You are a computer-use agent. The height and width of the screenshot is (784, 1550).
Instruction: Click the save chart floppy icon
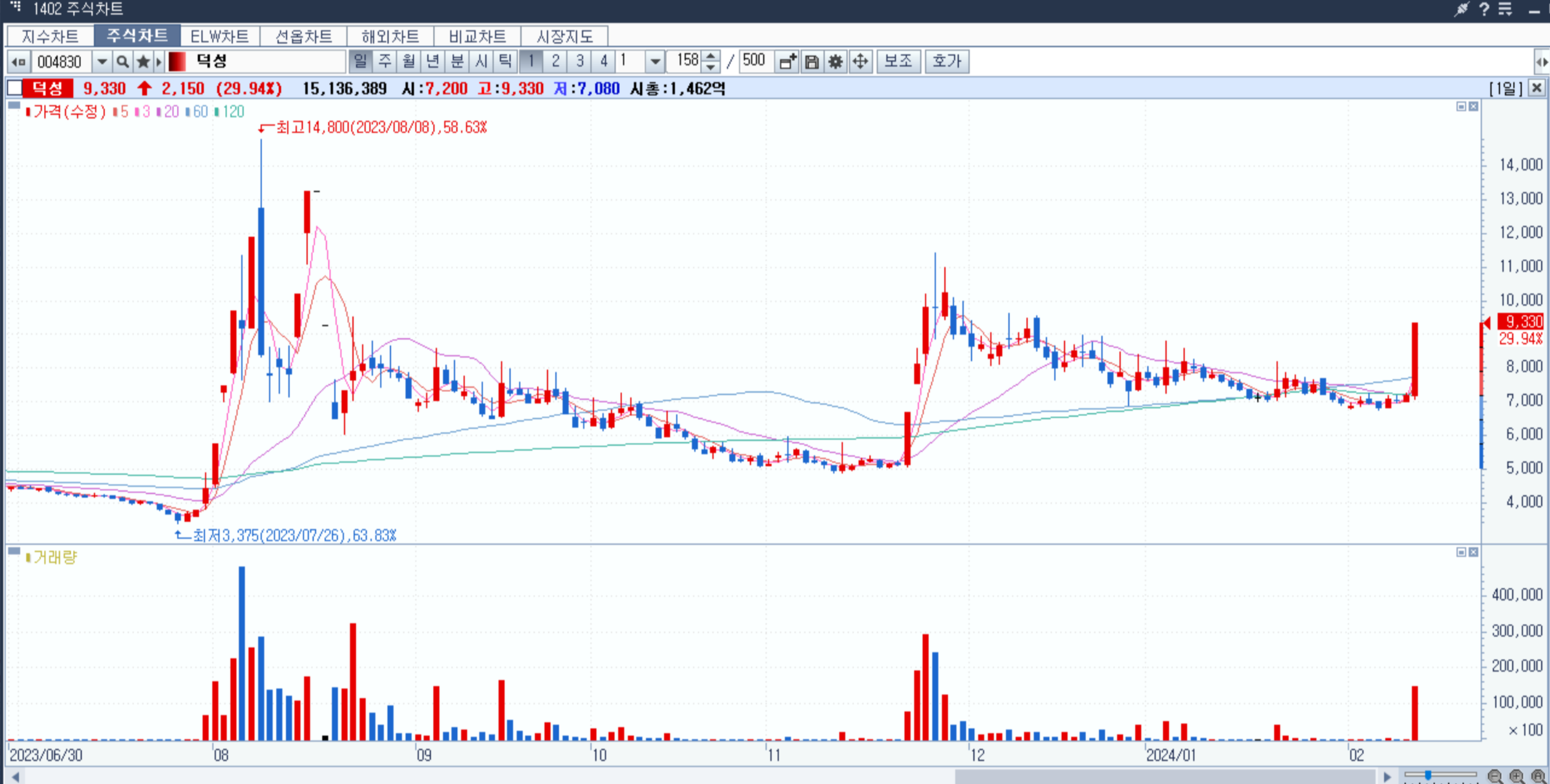pos(811,61)
